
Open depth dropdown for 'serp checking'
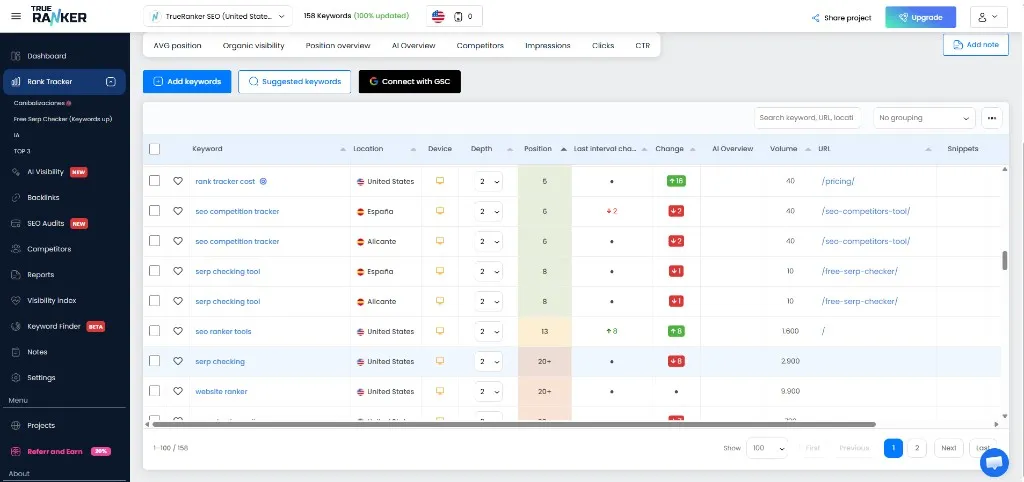pyautogui.click(x=488, y=362)
